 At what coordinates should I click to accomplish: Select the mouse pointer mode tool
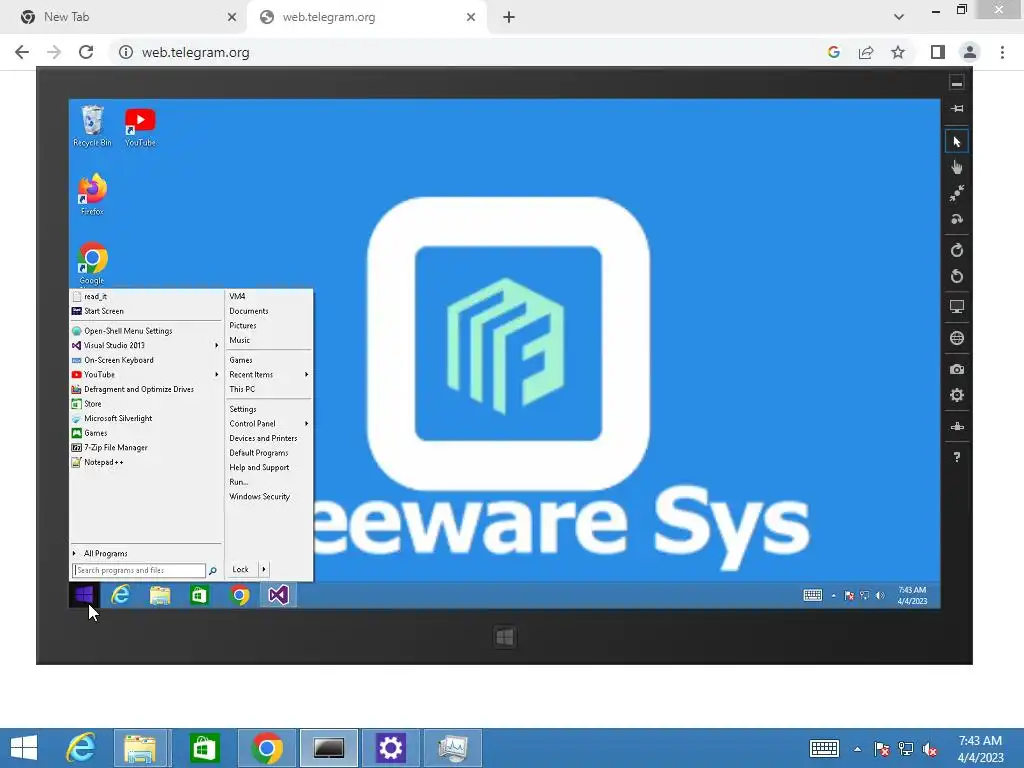(x=957, y=142)
